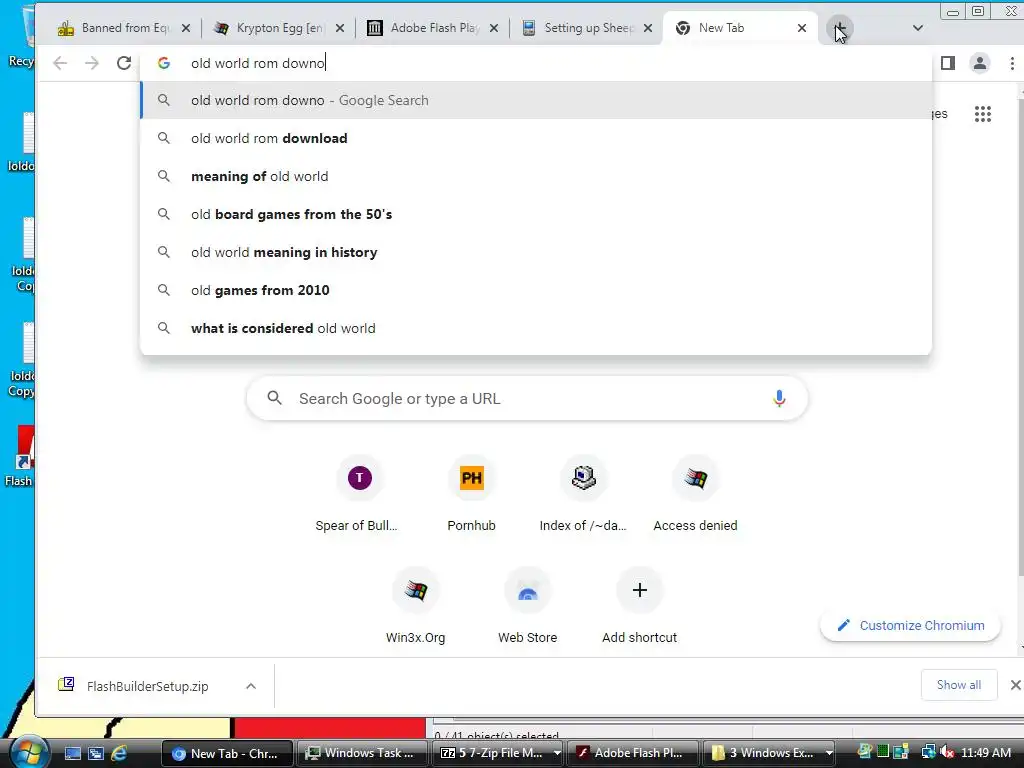Open the Pornhub shortcut tile
Image resolution: width=1024 pixels, height=768 pixels.
[472, 495]
